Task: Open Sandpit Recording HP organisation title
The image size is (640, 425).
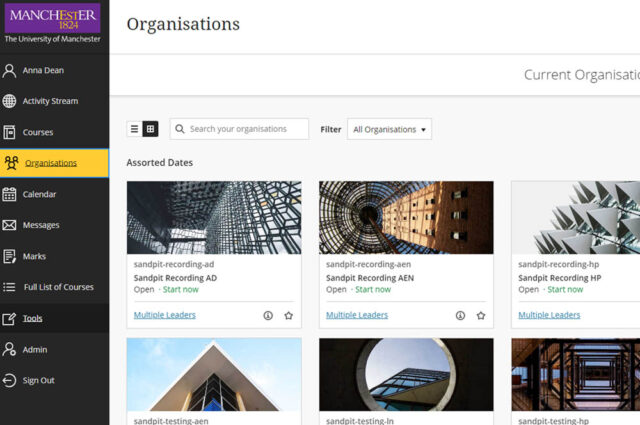Action: click(x=560, y=278)
